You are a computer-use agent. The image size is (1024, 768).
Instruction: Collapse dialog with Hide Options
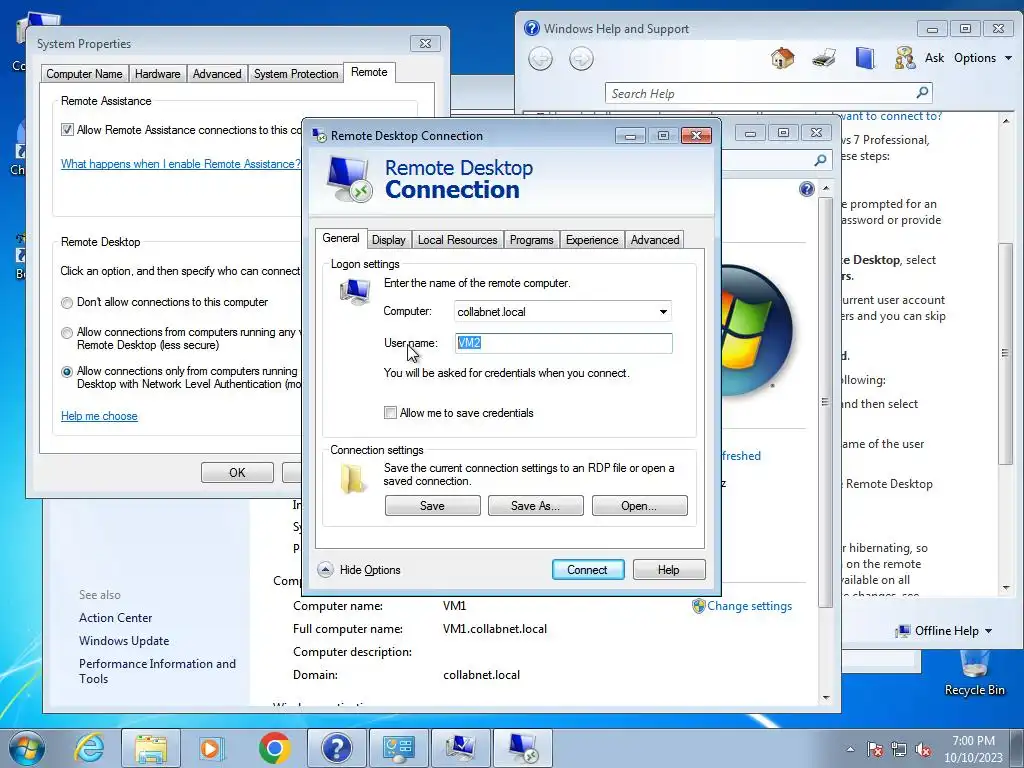(x=360, y=569)
